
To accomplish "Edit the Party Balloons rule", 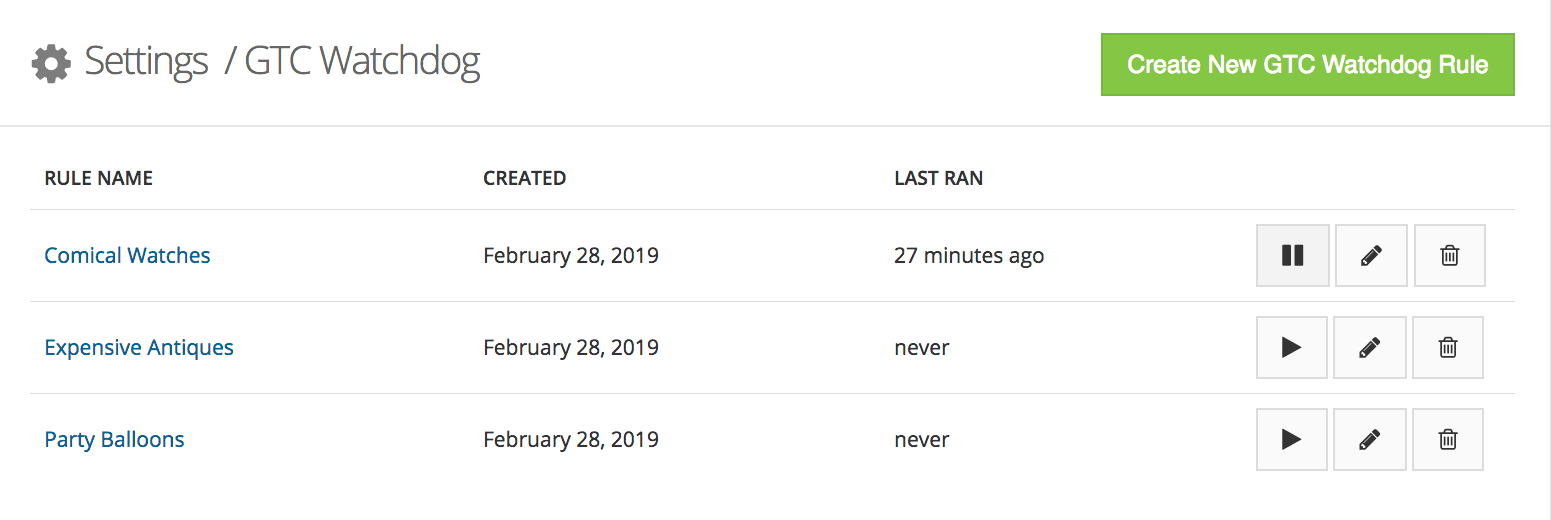I will tap(1370, 440).
